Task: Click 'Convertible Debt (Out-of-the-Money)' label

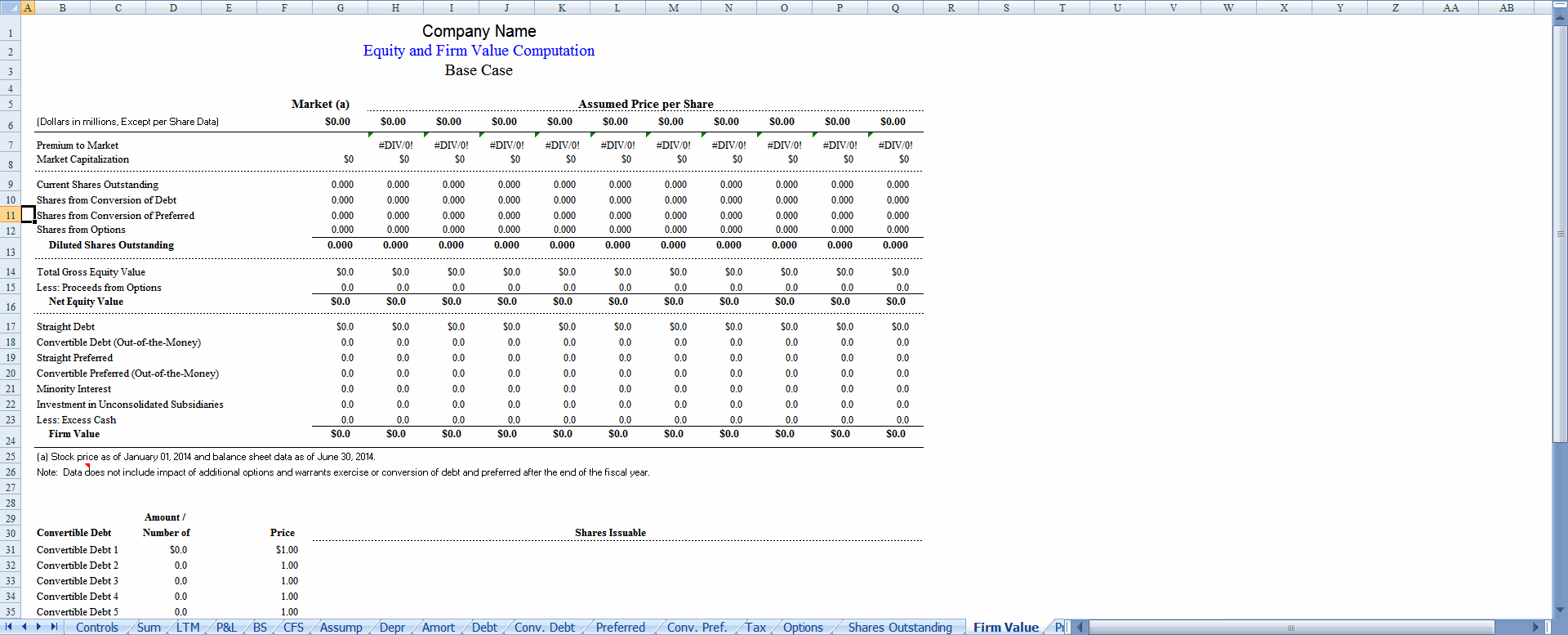Action: [118, 342]
